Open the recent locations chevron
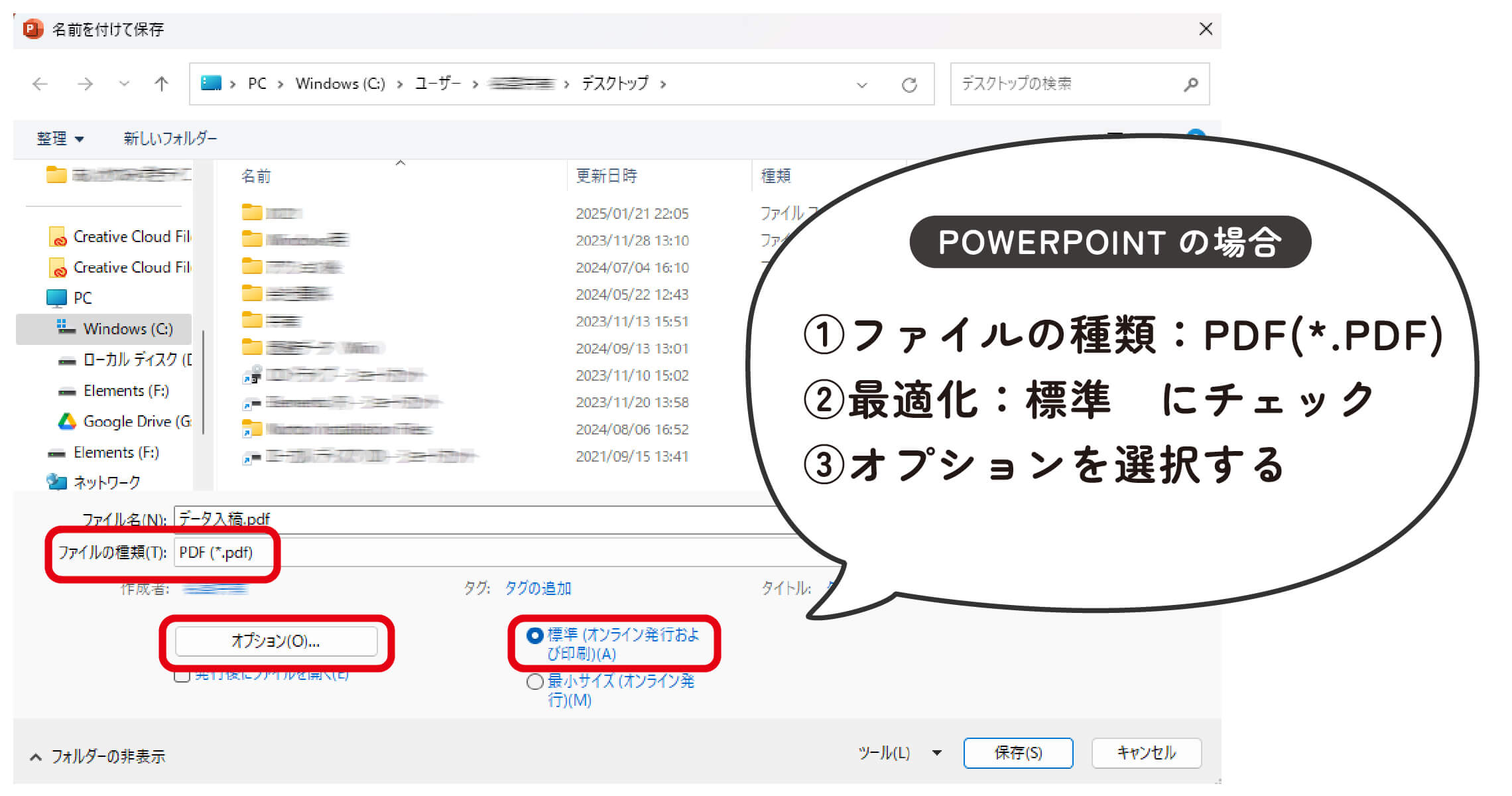The image size is (1512, 796). [124, 84]
